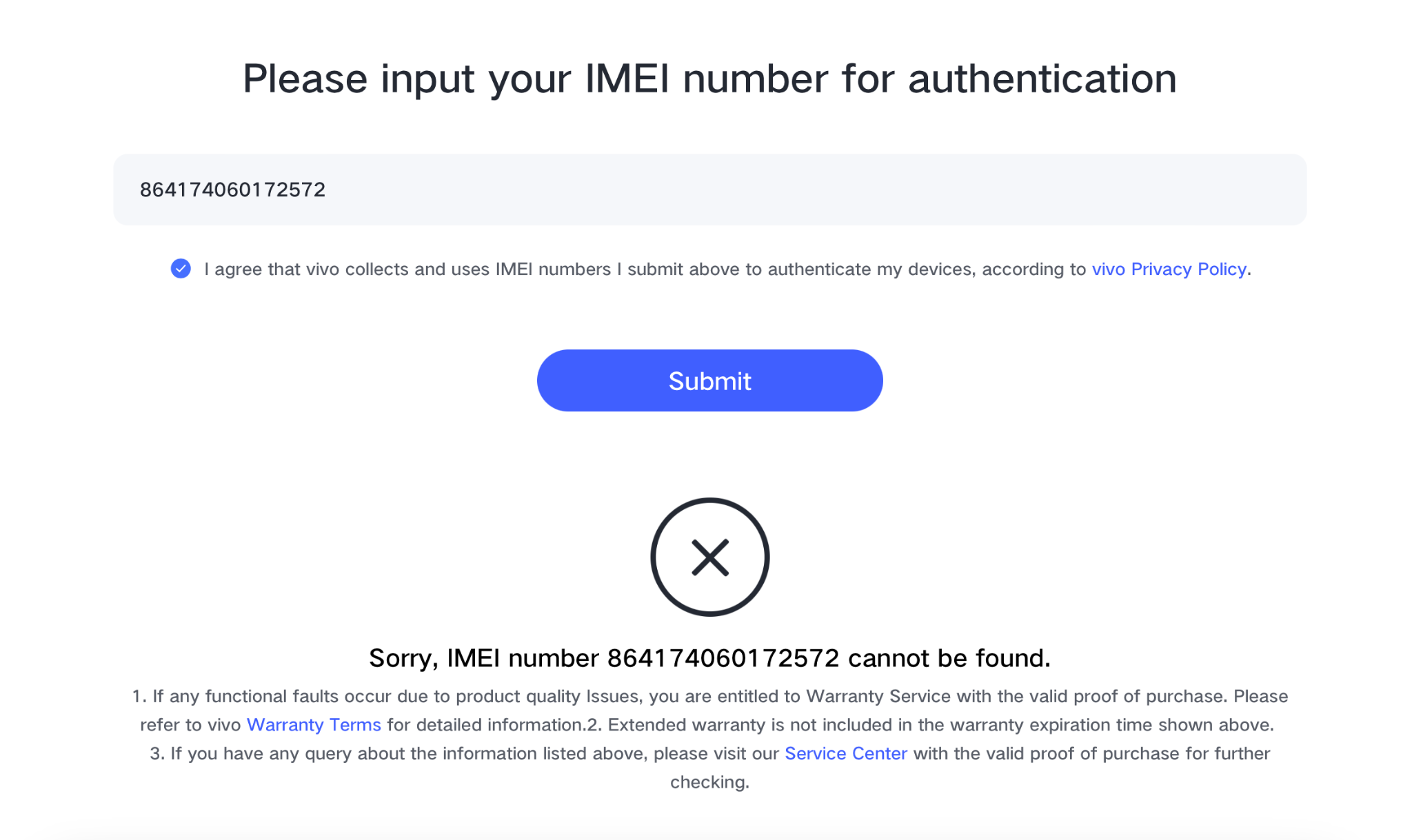This screenshot has height=840, width=1412.
Task: Click 'cannot be found' in the error text
Action: pyautogui.click(x=949, y=658)
